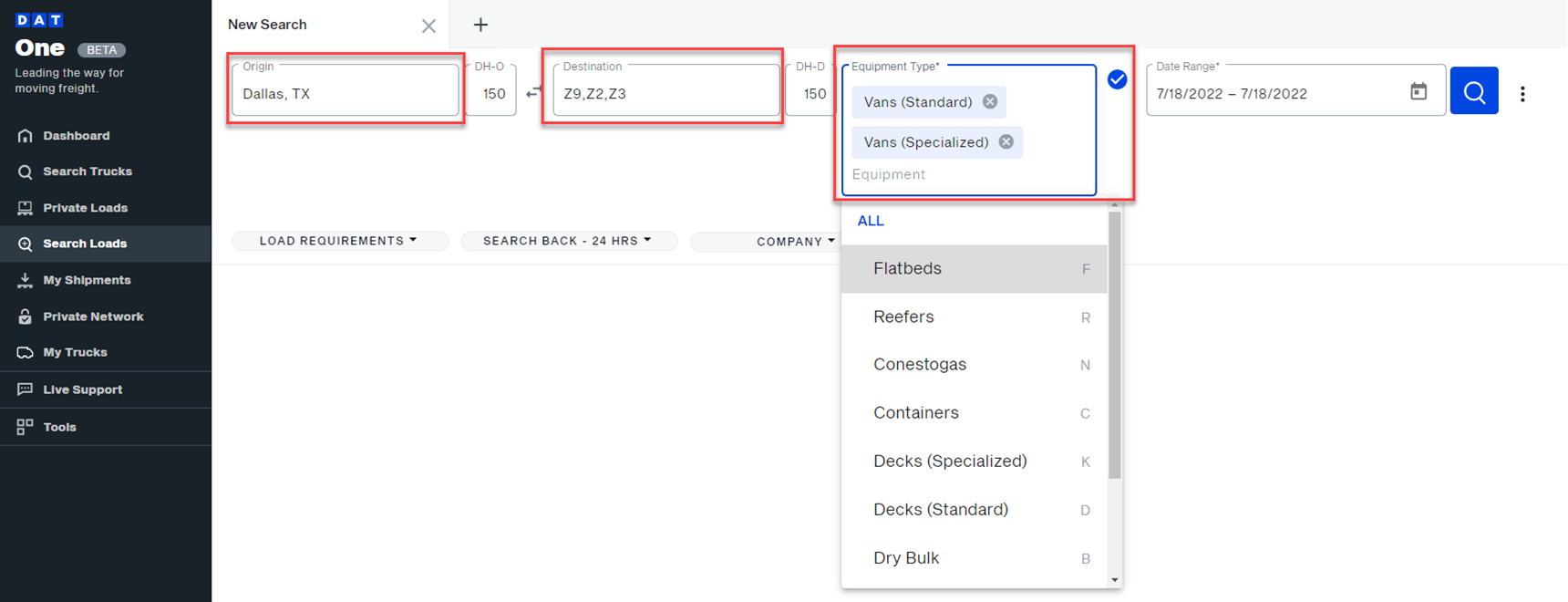Remove the Vans (Standard) chip
Image resolution: width=1568 pixels, height=602 pixels.
click(x=990, y=102)
